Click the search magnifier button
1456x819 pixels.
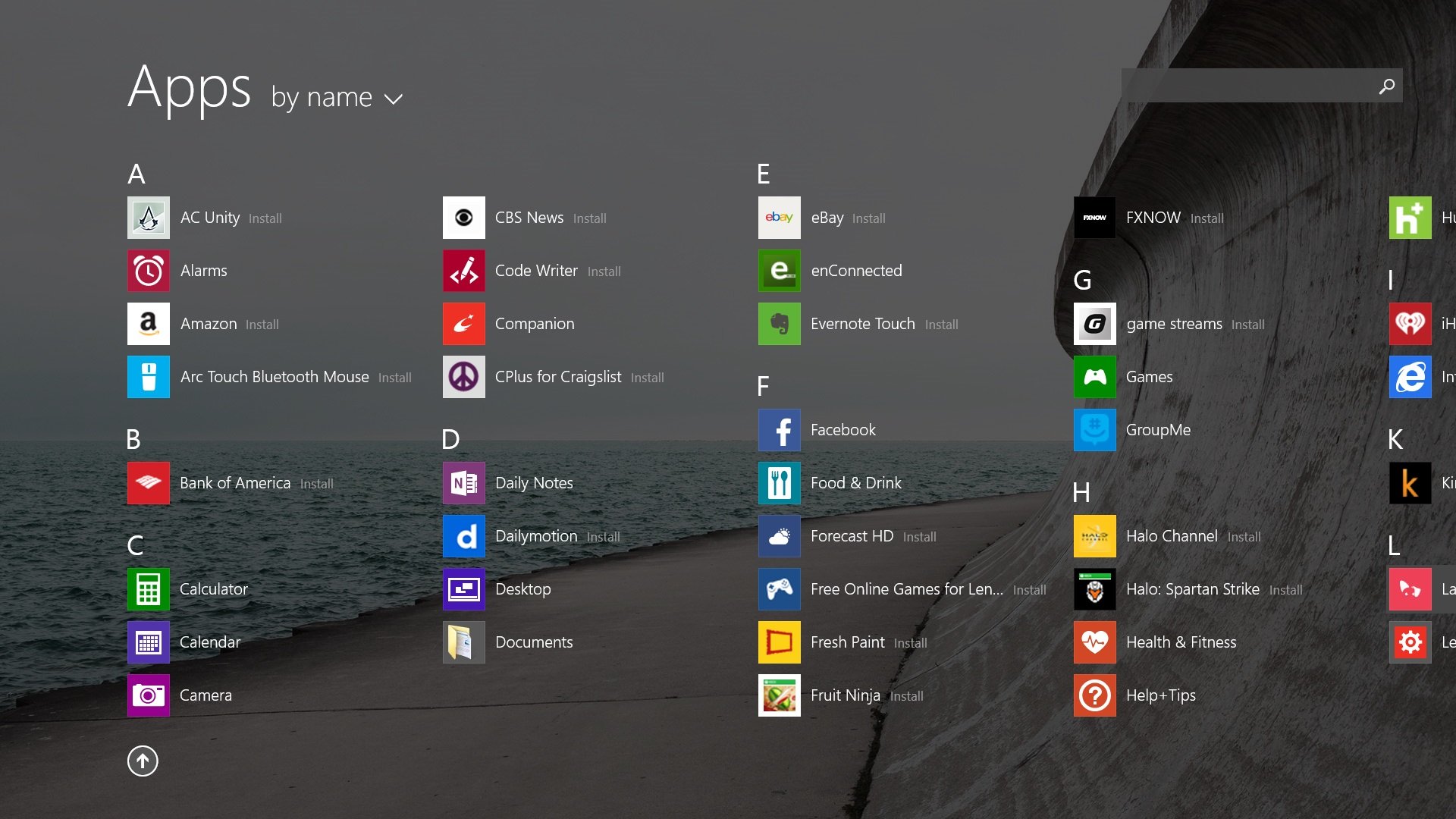point(1387,86)
